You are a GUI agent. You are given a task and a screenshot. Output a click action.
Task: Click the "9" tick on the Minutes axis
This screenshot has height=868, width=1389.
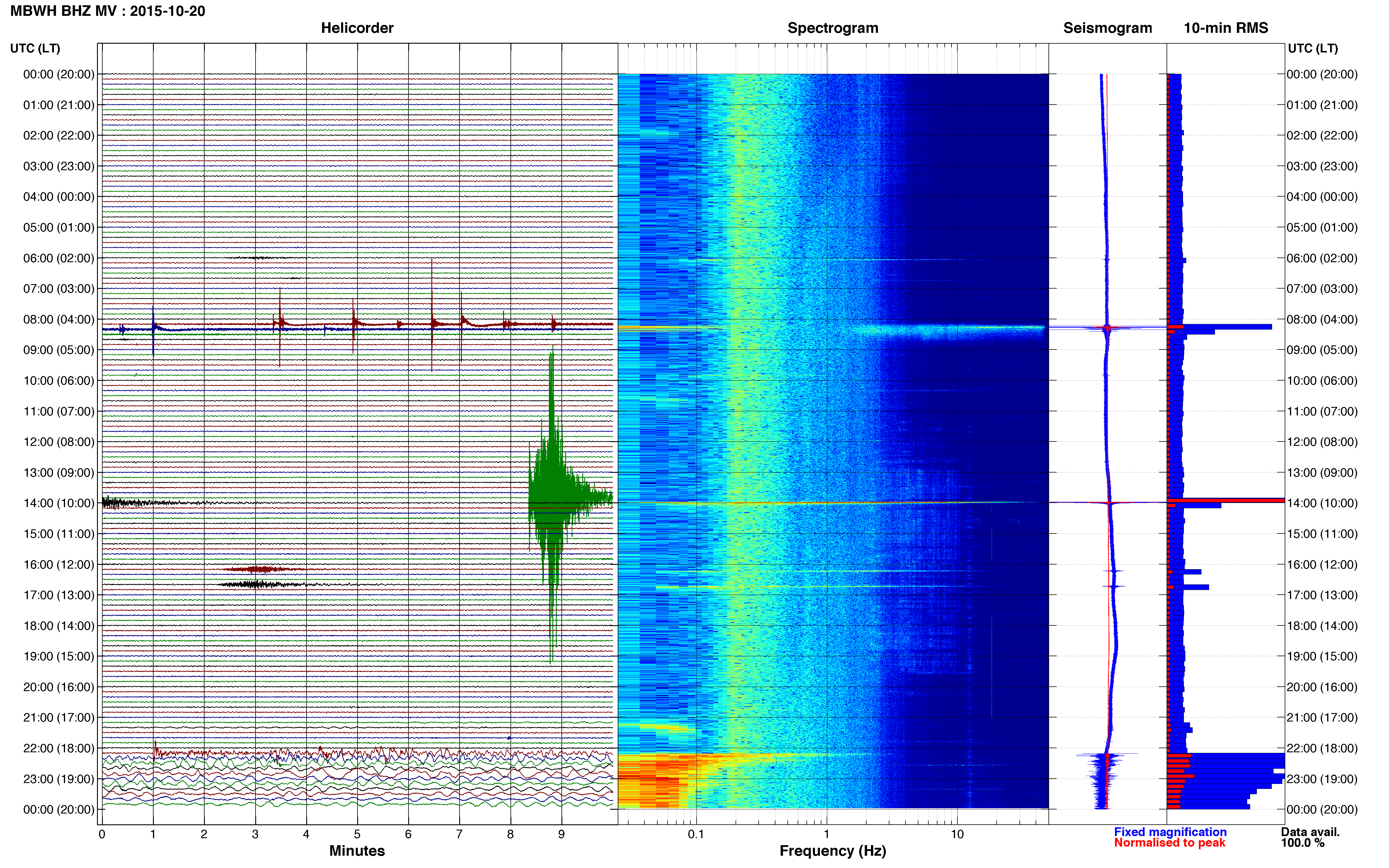click(561, 834)
